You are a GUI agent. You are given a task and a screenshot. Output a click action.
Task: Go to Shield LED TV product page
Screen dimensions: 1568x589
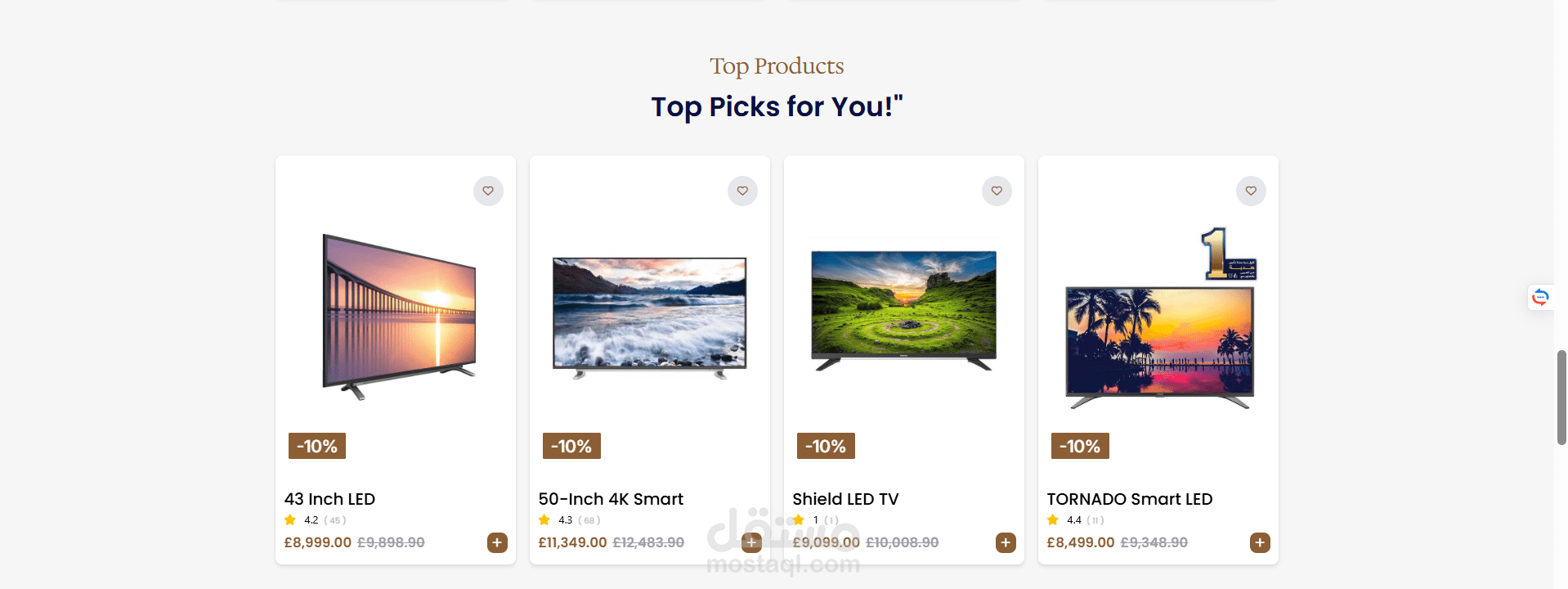coord(845,499)
